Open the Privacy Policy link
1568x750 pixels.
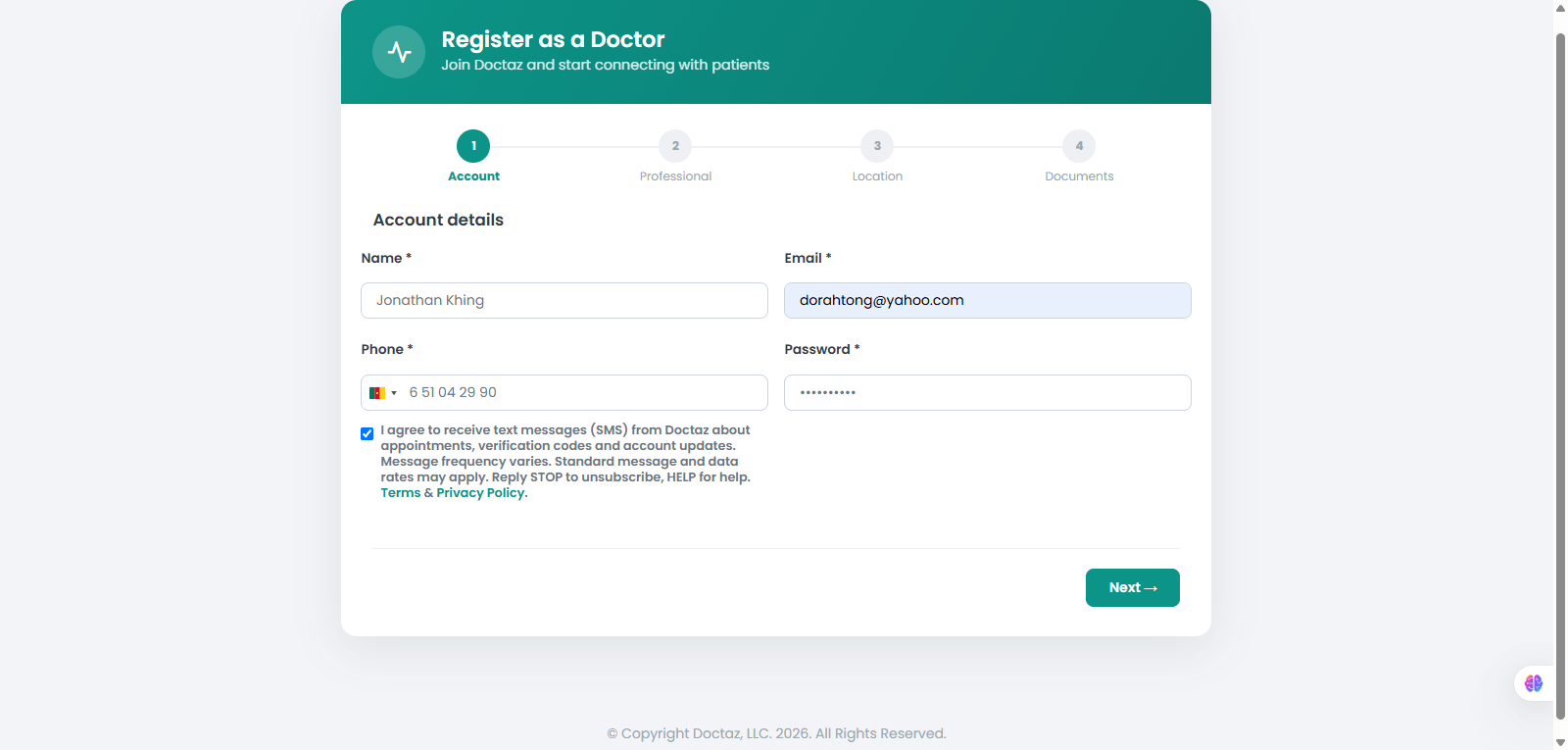(480, 493)
